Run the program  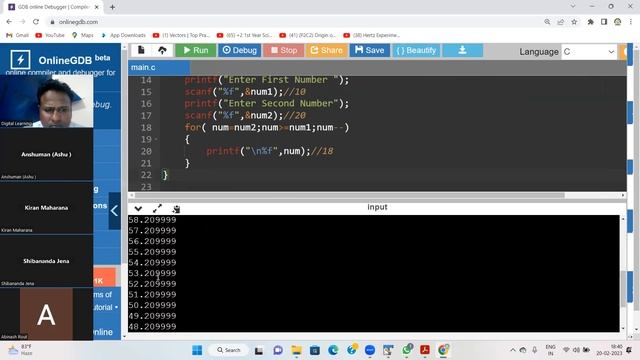(196, 50)
